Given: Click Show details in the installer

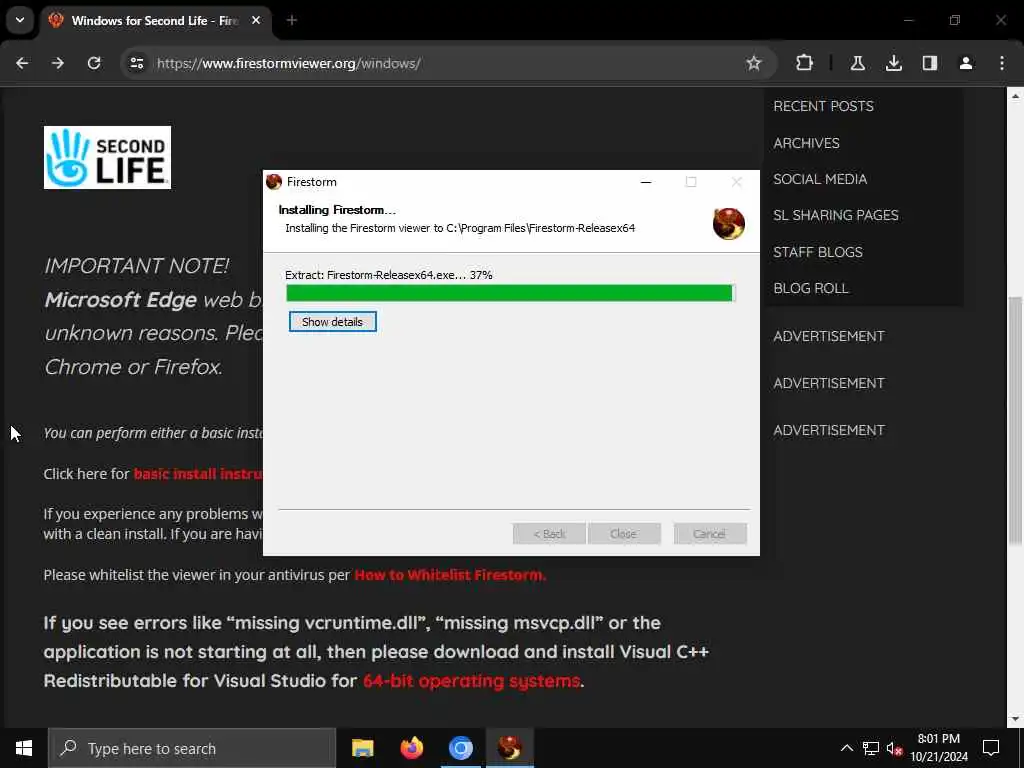Looking at the screenshot, I should click(332, 321).
